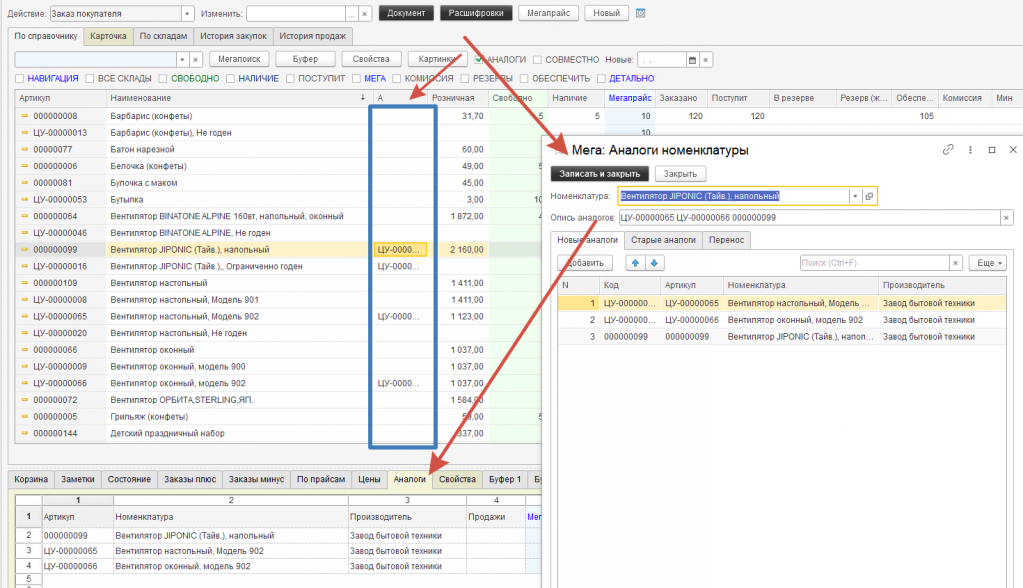Image resolution: width=1023 pixels, height=588 pixels.
Task: Click the 'Мегапоиск' button
Action: click(x=239, y=59)
